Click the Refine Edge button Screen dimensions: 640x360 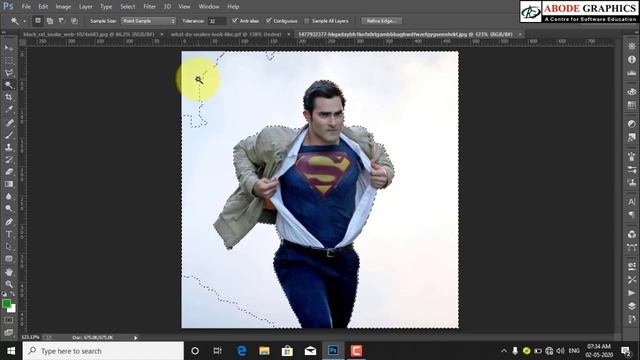(x=381, y=21)
